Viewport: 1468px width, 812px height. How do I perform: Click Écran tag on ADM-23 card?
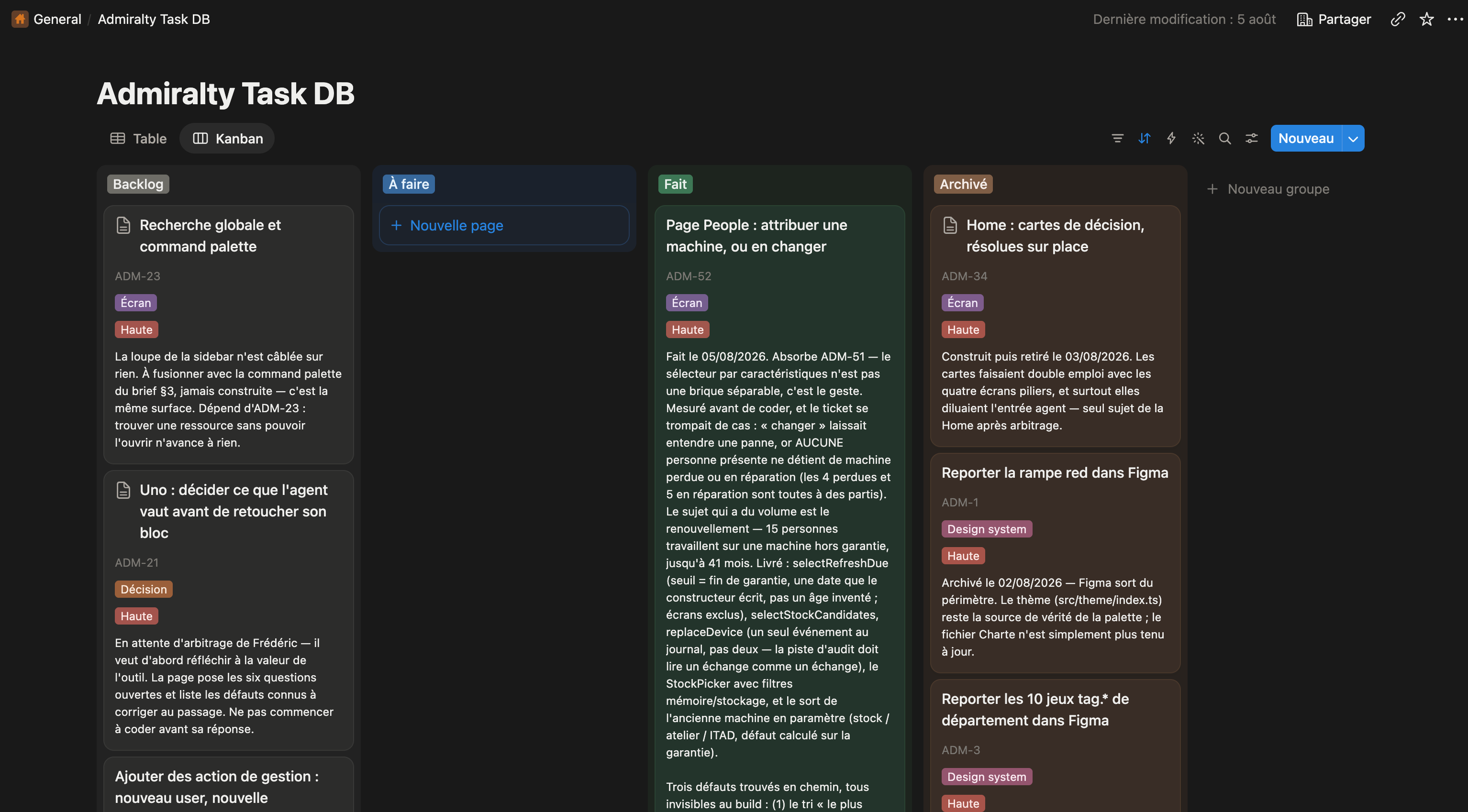point(135,303)
